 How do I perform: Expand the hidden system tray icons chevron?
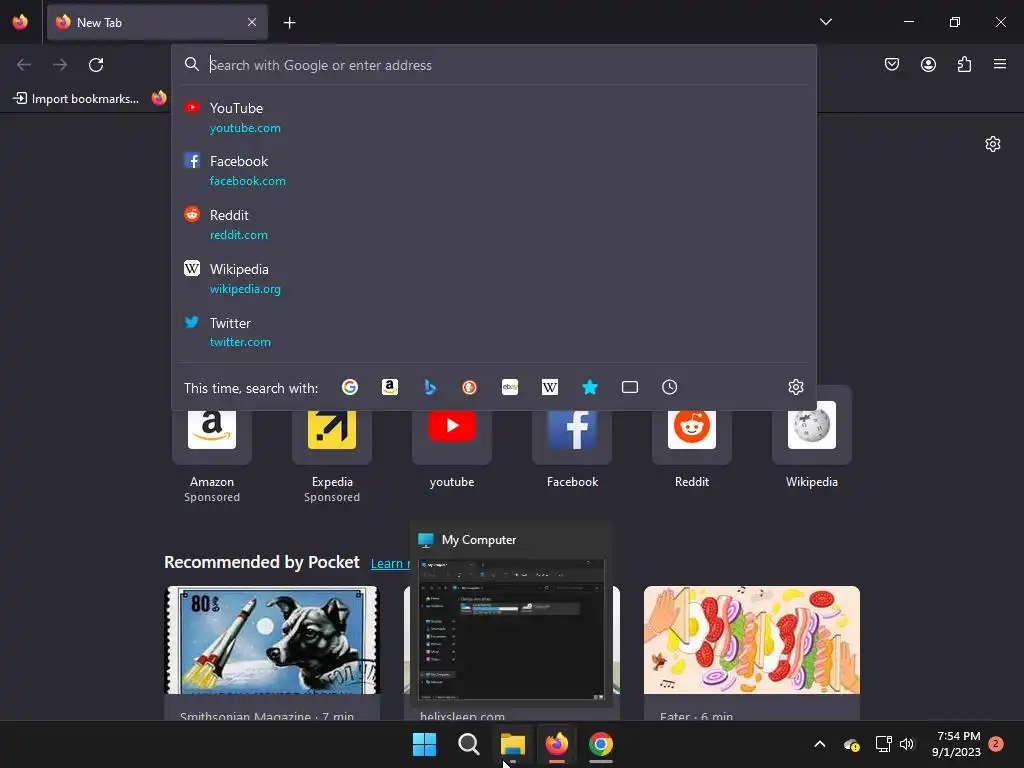[820, 744]
